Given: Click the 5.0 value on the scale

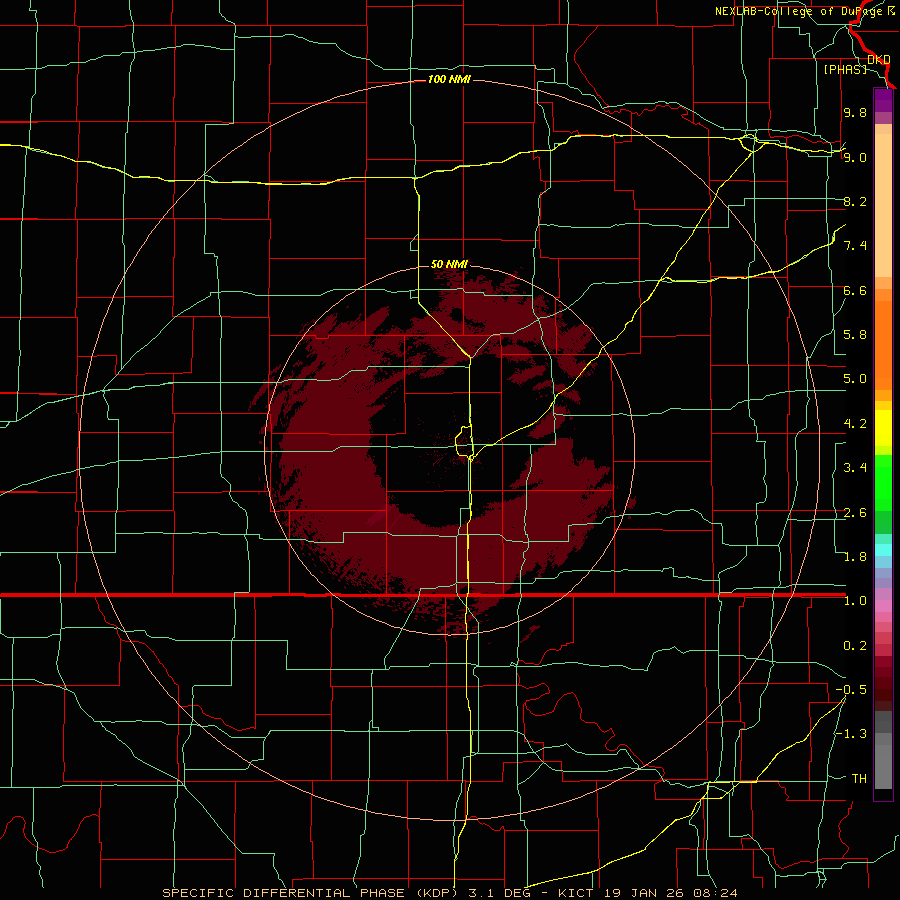Looking at the screenshot, I should tap(855, 379).
